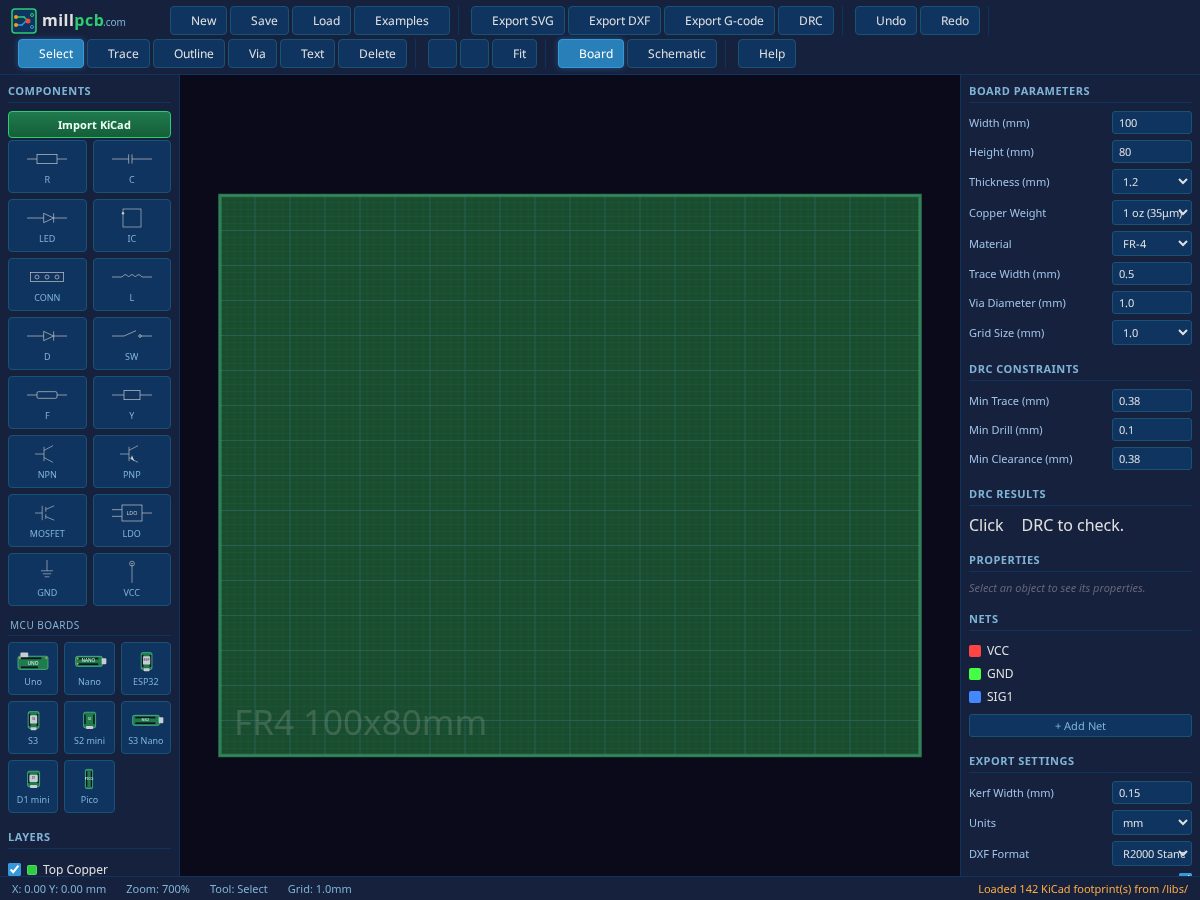This screenshot has height=900, width=1200.
Task: Open the Grid Size dropdown
Action: point(1152,333)
